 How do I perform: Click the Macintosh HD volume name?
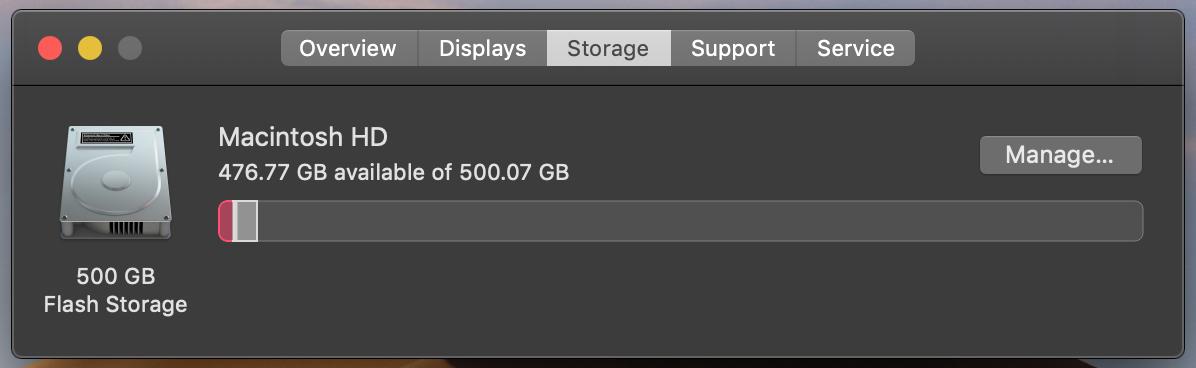coord(303,137)
